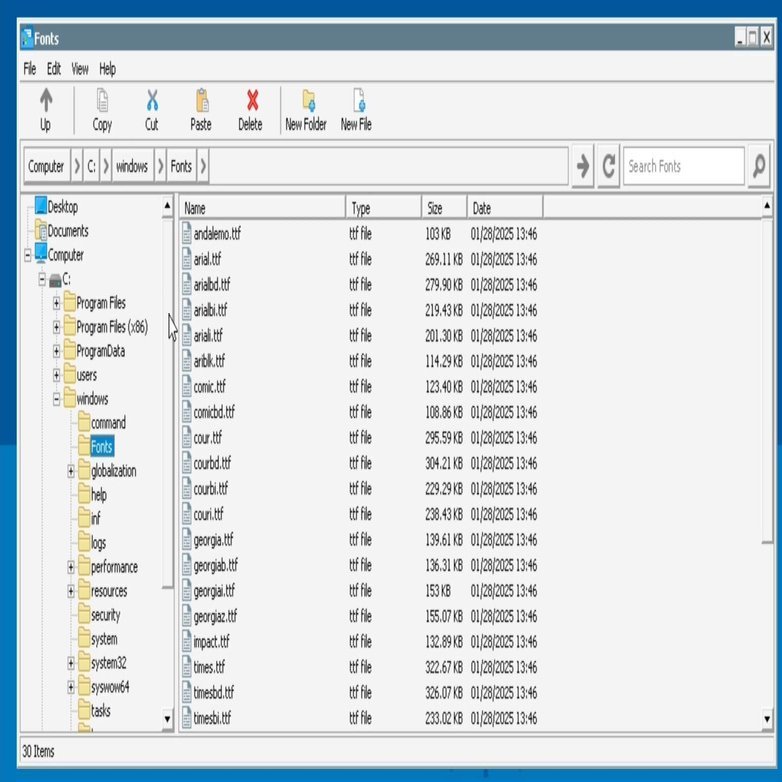Open the Help menu
The image size is (782, 782).
tap(107, 68)
